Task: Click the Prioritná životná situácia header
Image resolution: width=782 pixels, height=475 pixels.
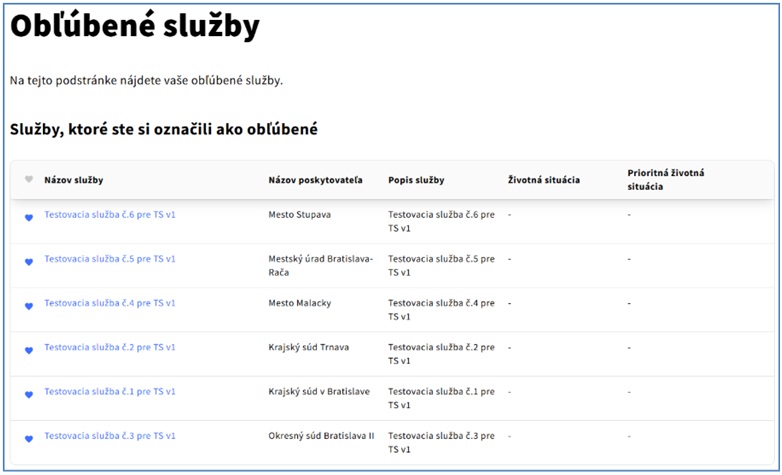Action: pos(666,180)
